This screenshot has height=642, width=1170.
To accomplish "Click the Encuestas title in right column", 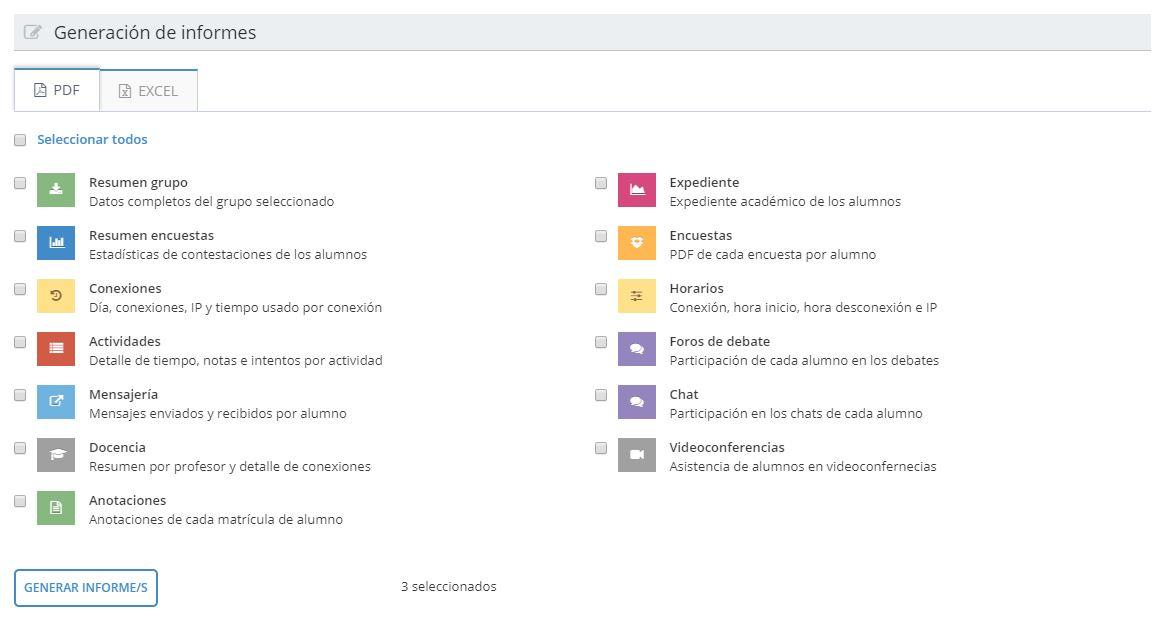I will pyautogui.click(x=701, y=235).
